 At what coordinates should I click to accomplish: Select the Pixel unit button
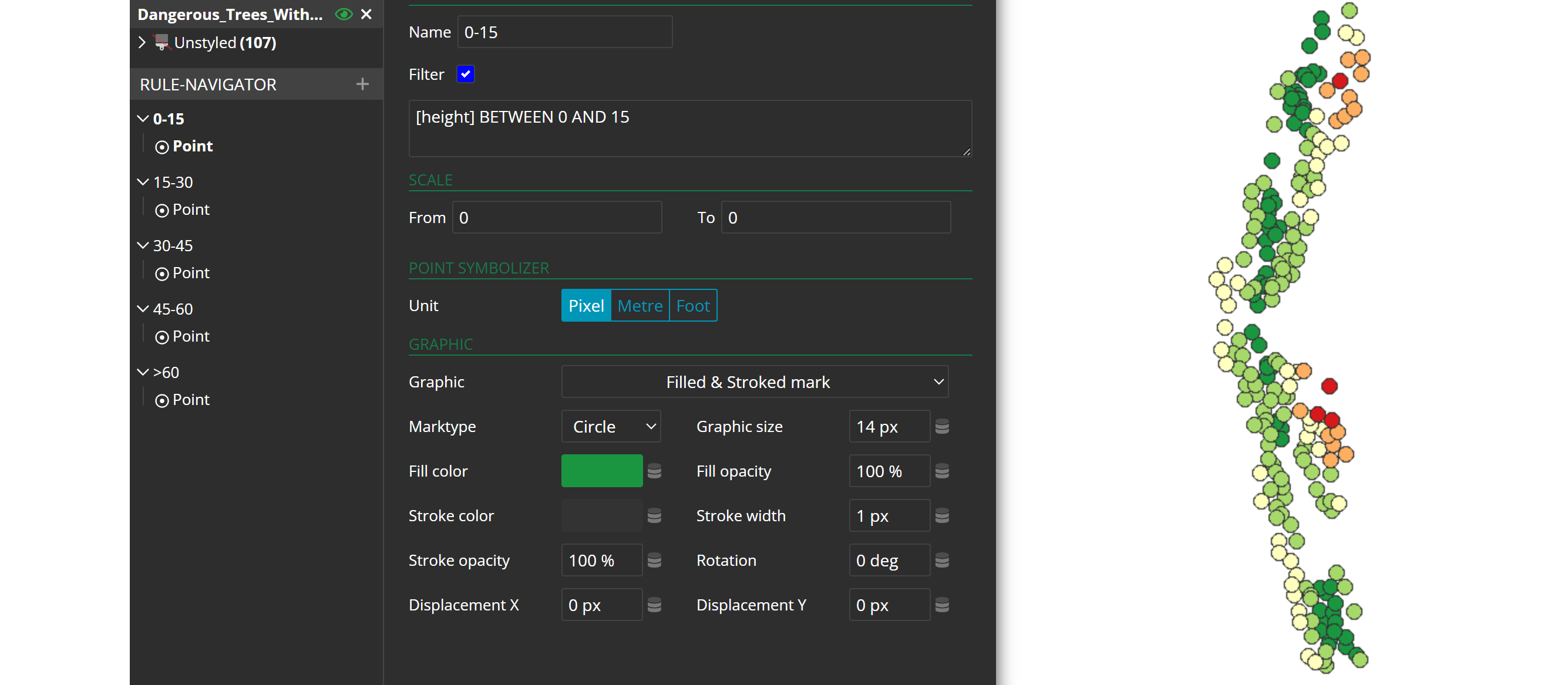point(586,305)
